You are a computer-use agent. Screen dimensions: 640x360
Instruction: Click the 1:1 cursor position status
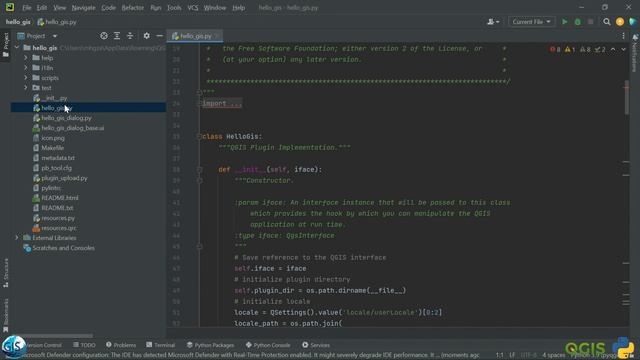pyautogui.click(x=500, y=355)
